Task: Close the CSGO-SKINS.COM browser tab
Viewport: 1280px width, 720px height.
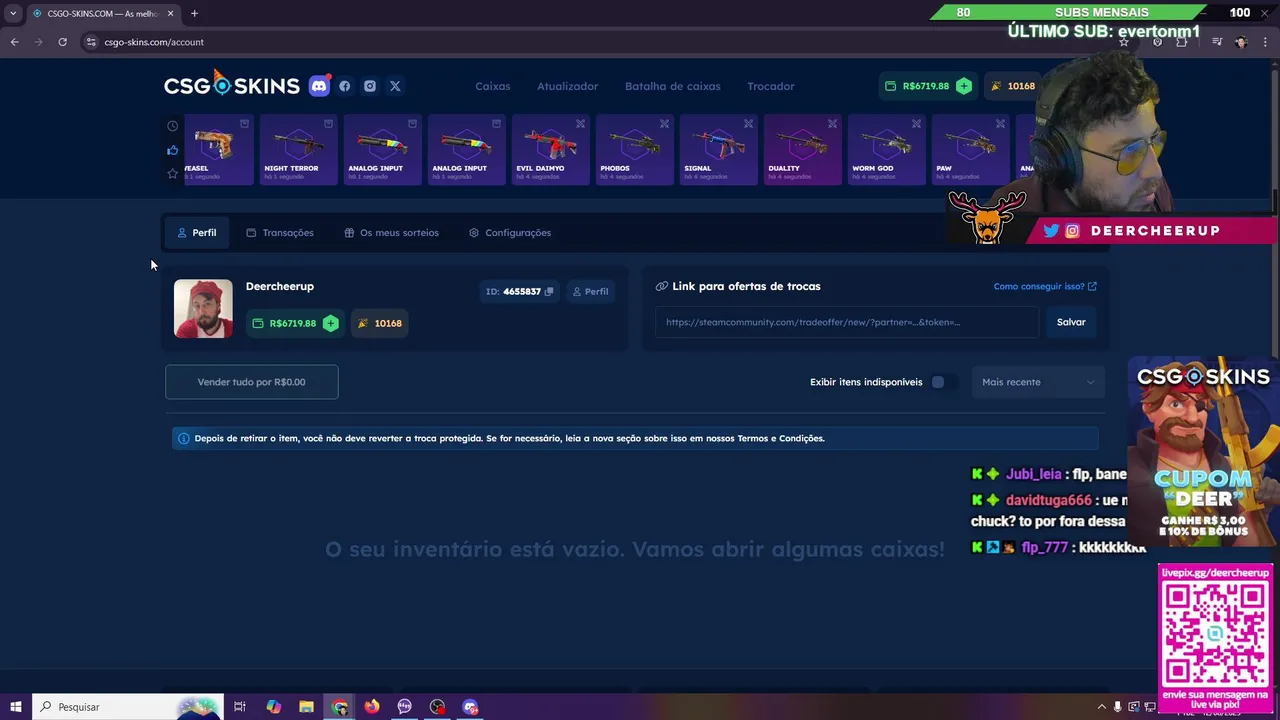Action: click(170, 13)
